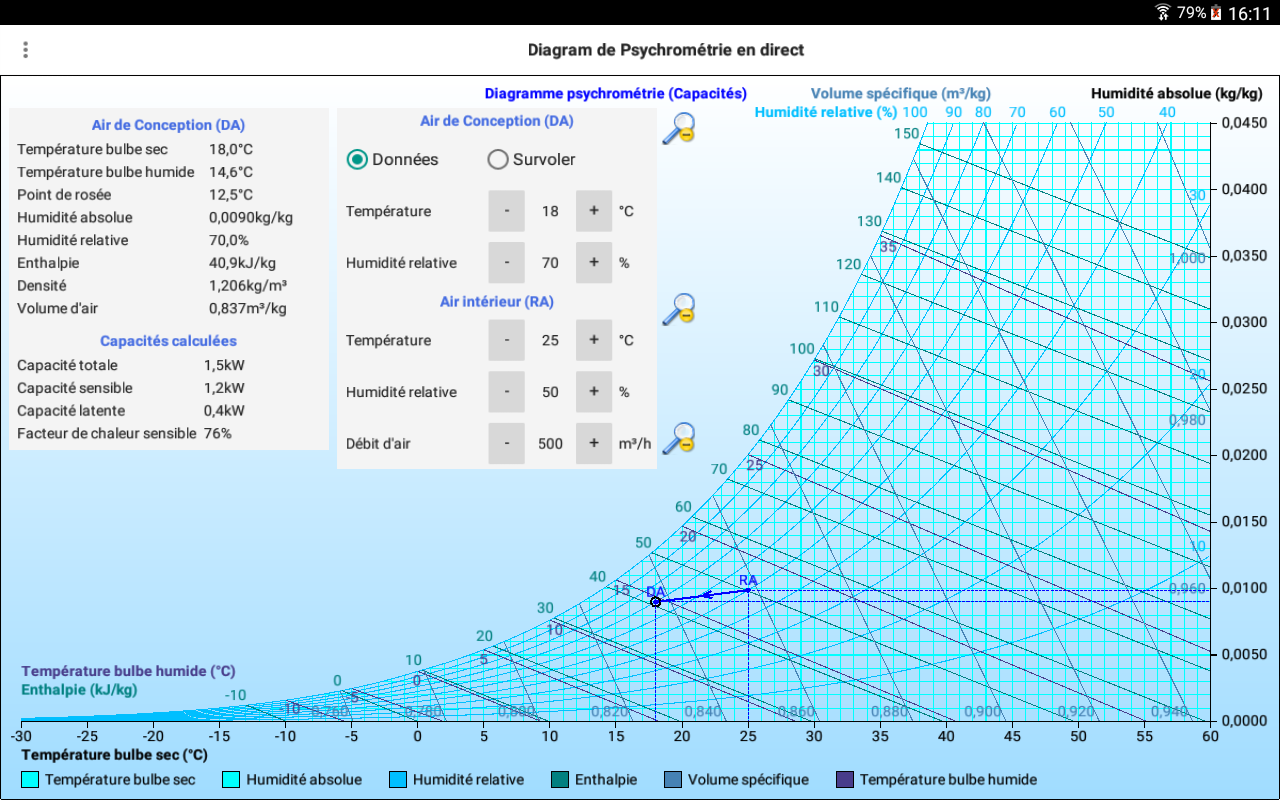Click the Température bulbe sec (°C) axis title
Viewport: 1280px width, 800px height.
pos(115,755)
